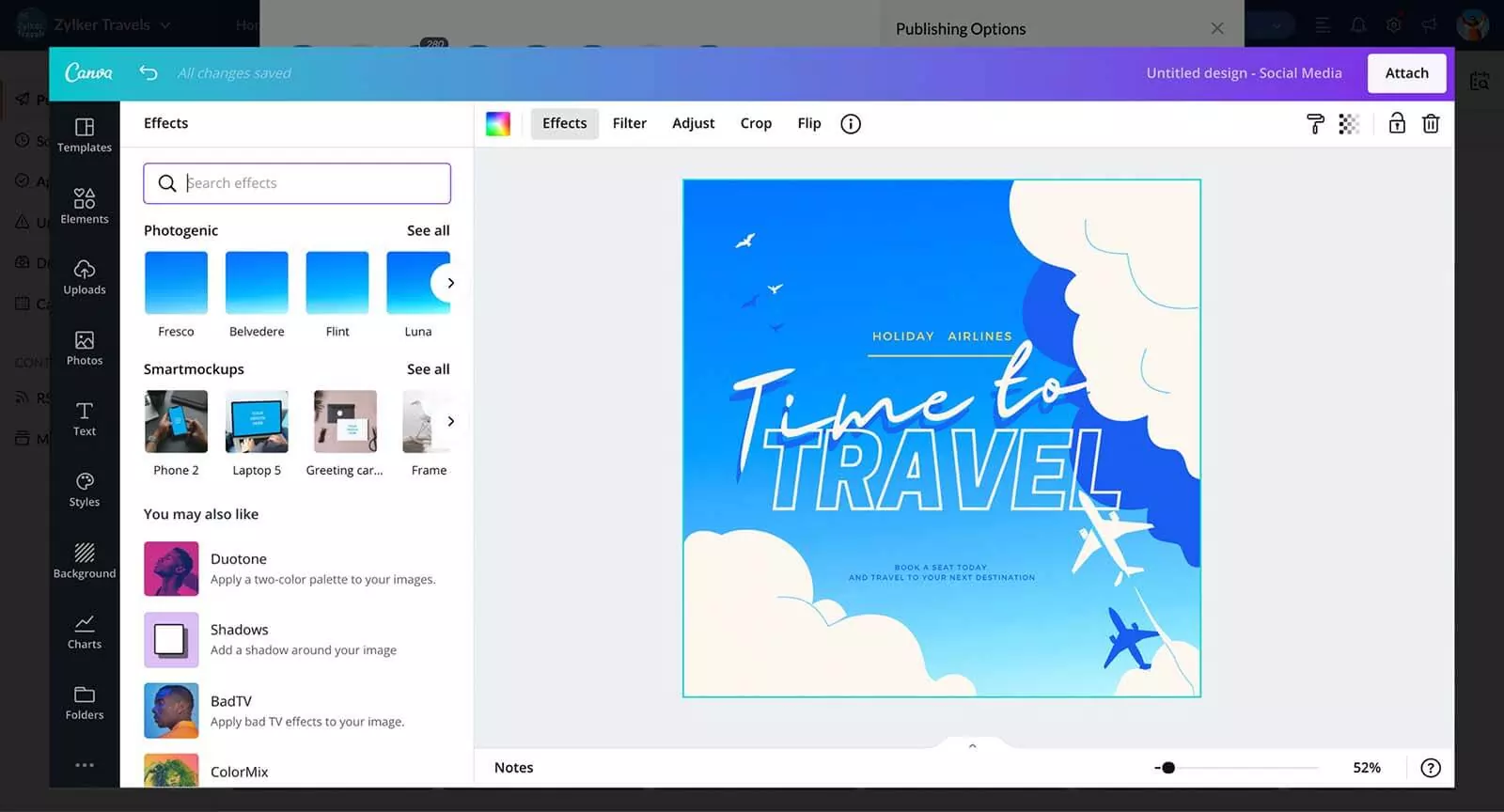
Task: Open the settings gear in Zylker window
Action: coord(1394,25)
